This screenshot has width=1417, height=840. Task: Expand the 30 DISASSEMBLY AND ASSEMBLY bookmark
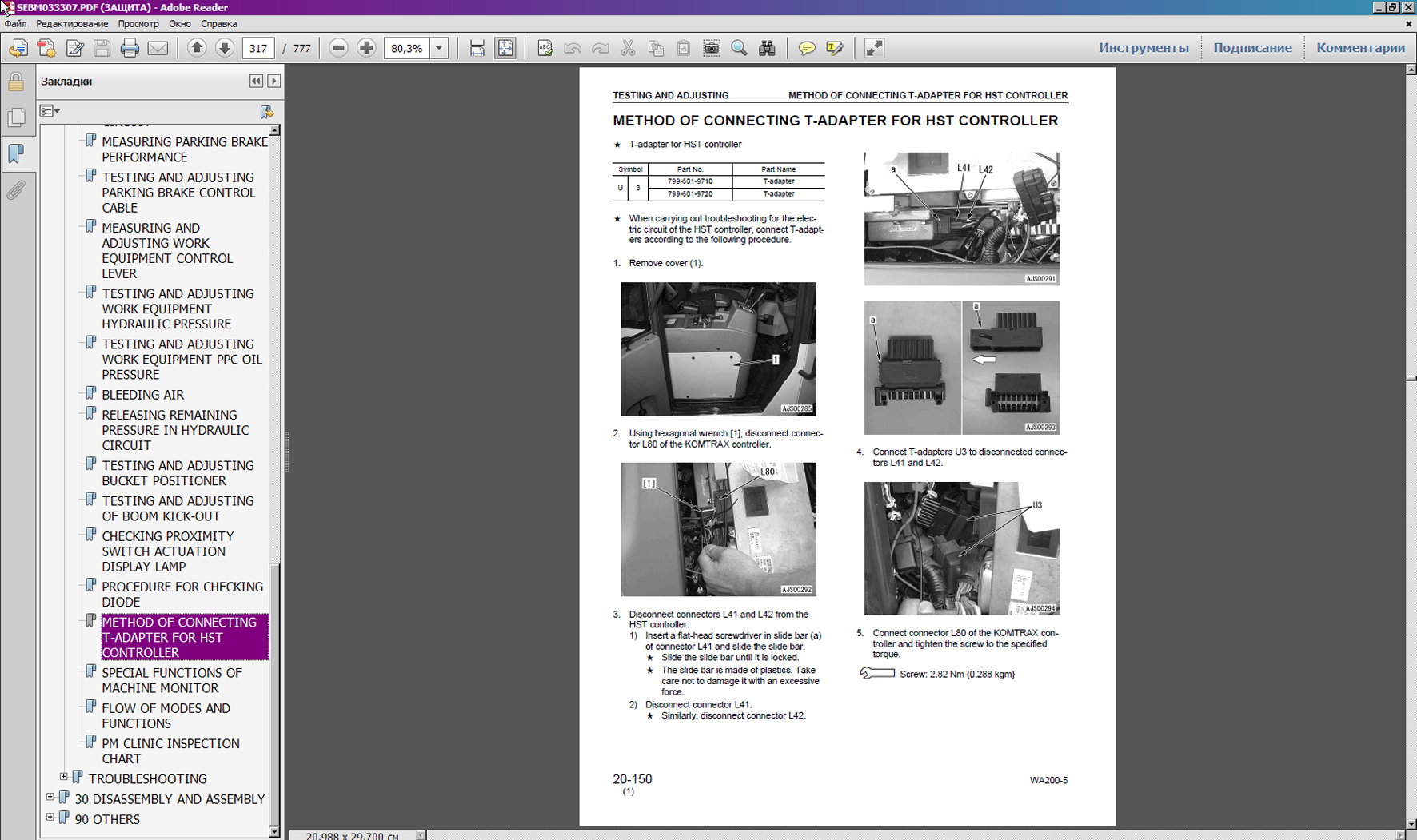pos(50,798)
